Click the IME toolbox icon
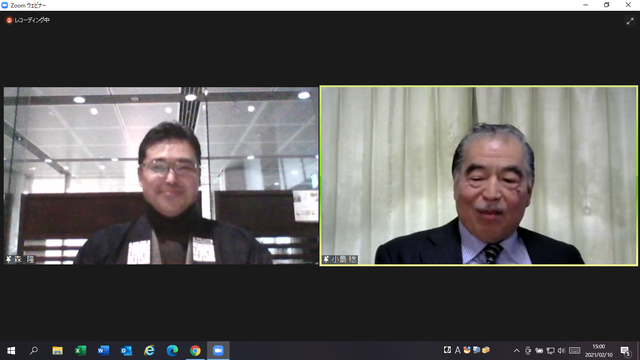The width and height of the screenshot is (640, 360). [486, 350]
